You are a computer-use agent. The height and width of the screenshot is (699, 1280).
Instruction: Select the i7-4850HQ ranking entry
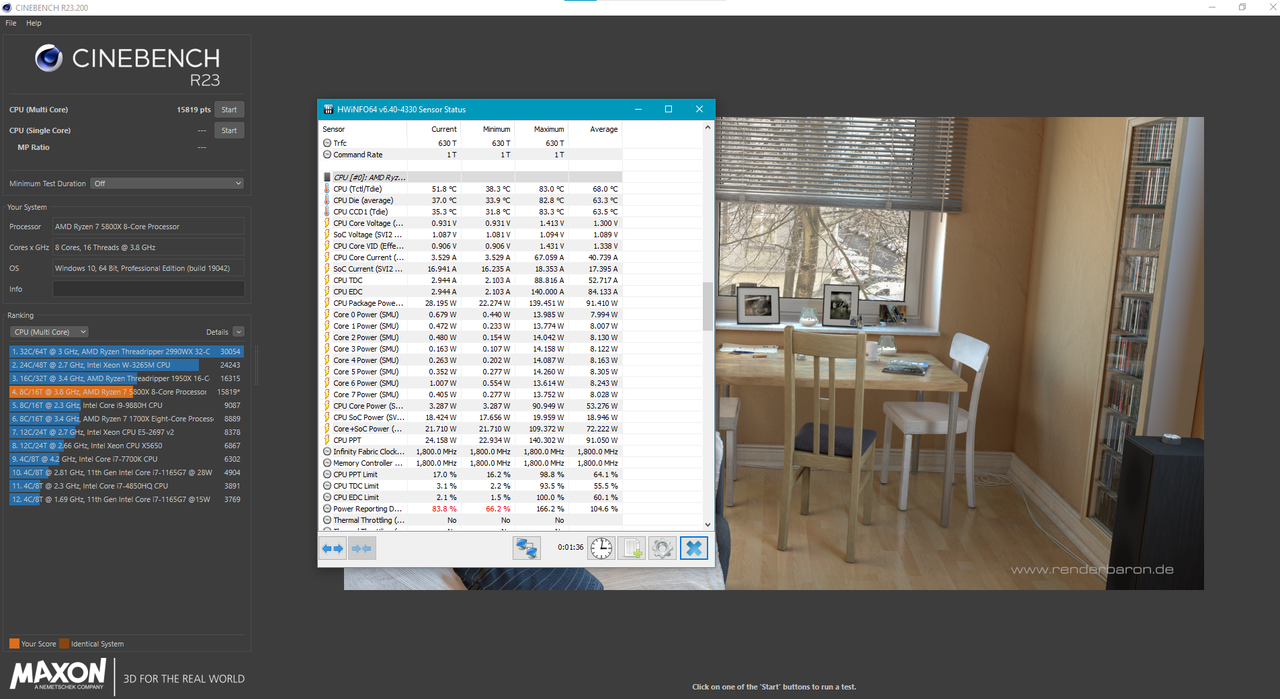pyautogui.click(x=126, y=485)
